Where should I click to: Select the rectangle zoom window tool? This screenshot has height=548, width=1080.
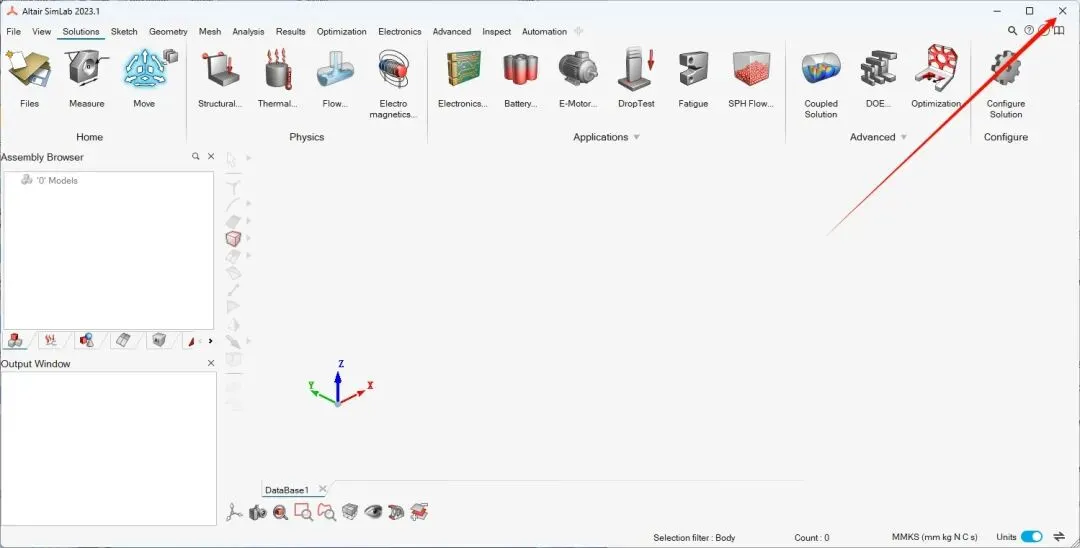coord(303,512)
